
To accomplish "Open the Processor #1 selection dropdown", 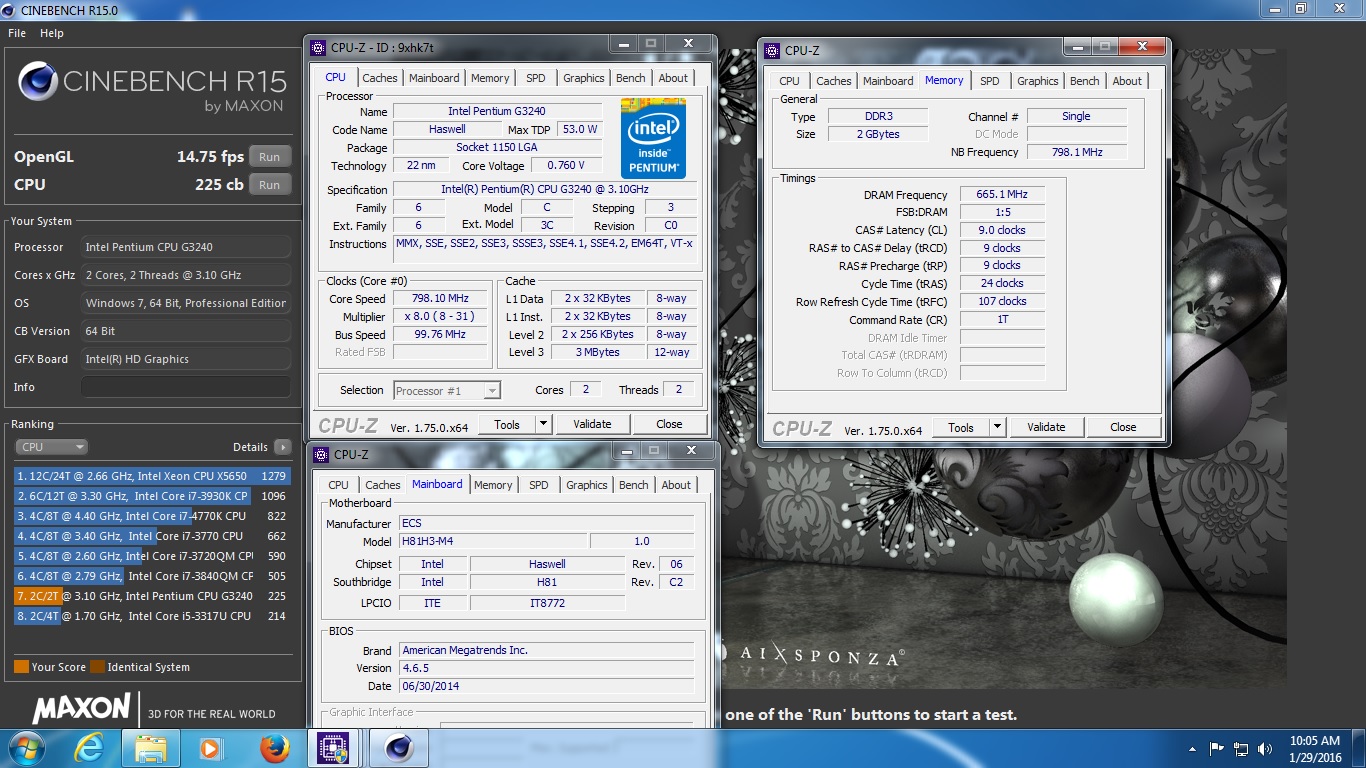I will [x=447, y=391].
